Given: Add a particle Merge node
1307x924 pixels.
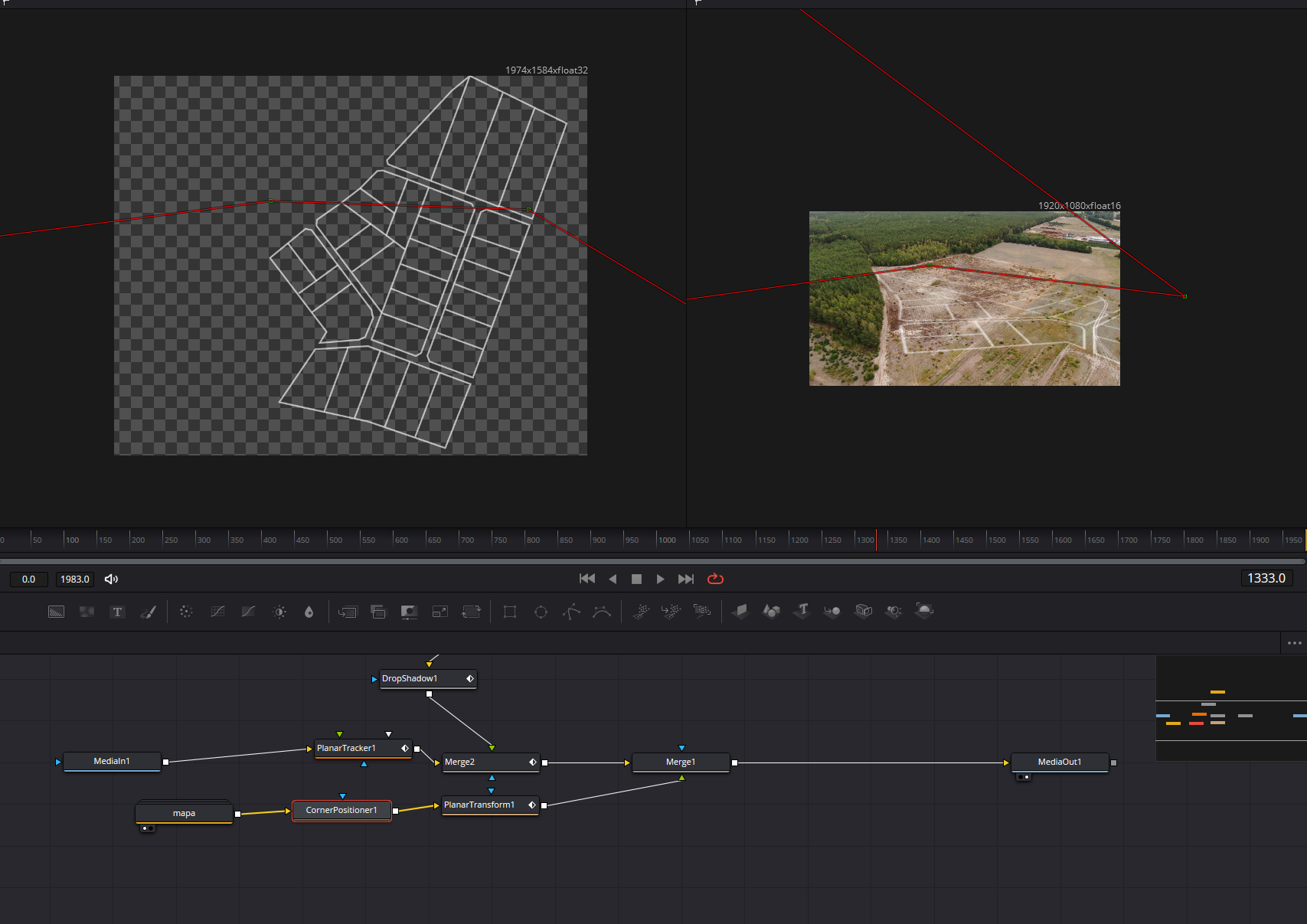Looking at the screenshot, I should click(x=671, y=611).
